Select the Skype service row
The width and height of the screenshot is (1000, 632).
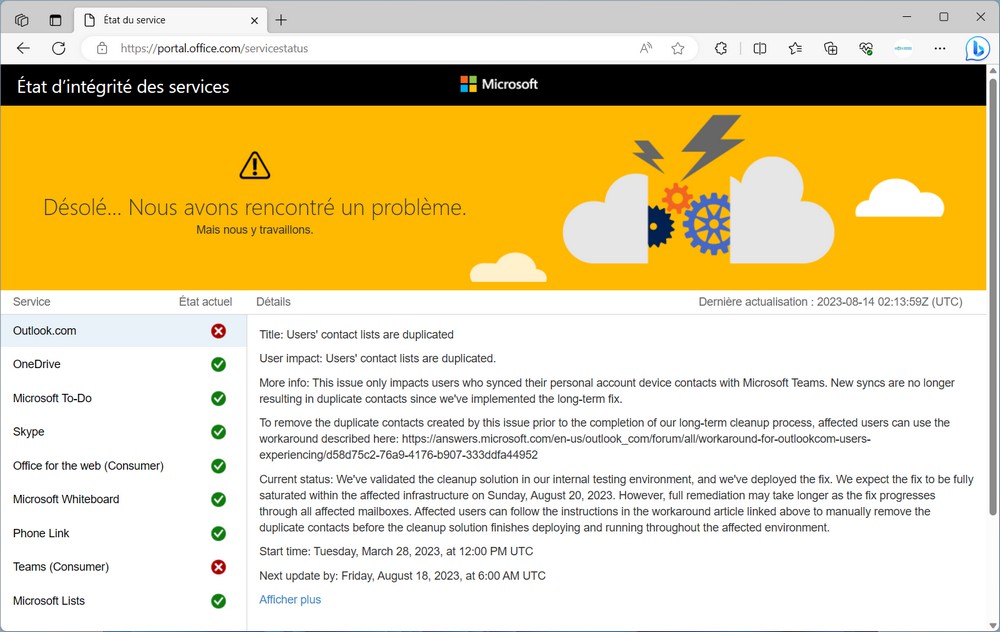[x=123, y=432]
